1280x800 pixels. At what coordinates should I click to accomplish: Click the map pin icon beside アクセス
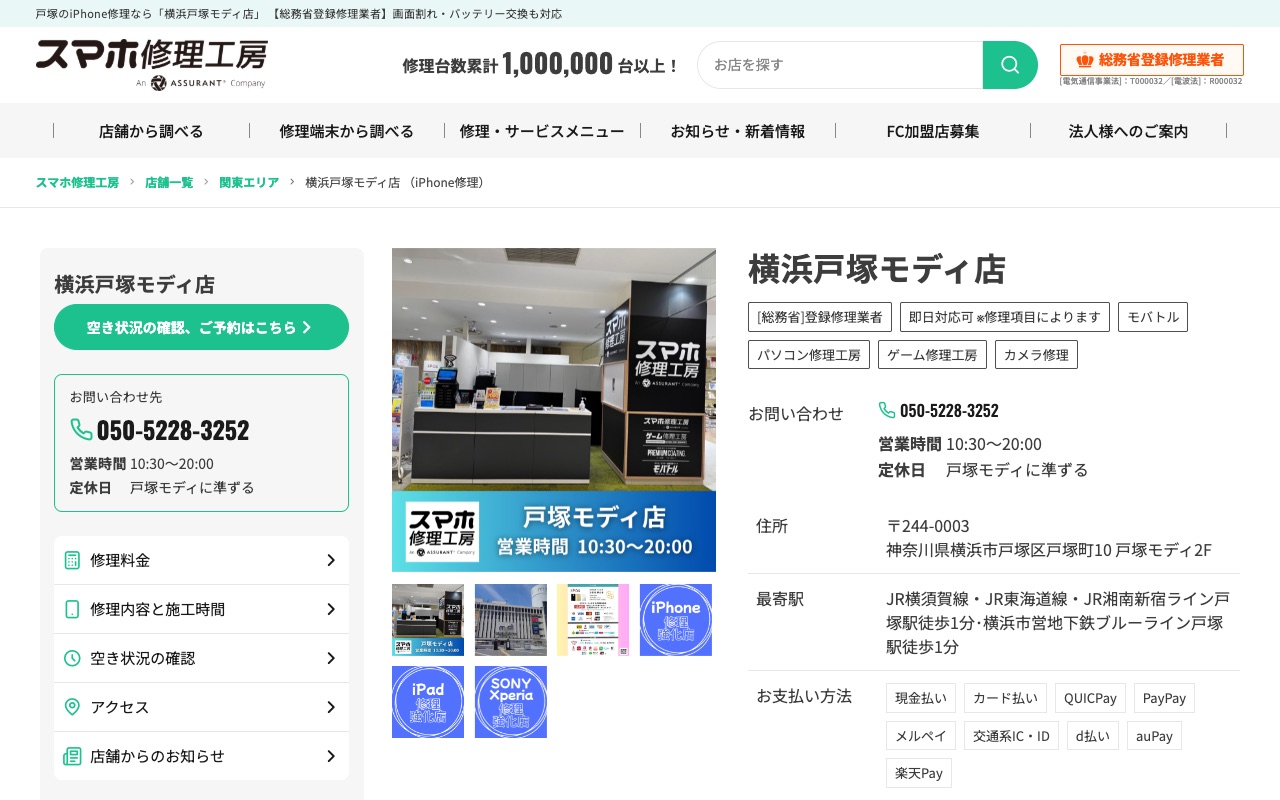pyautogui.click(x=72, y=707)
